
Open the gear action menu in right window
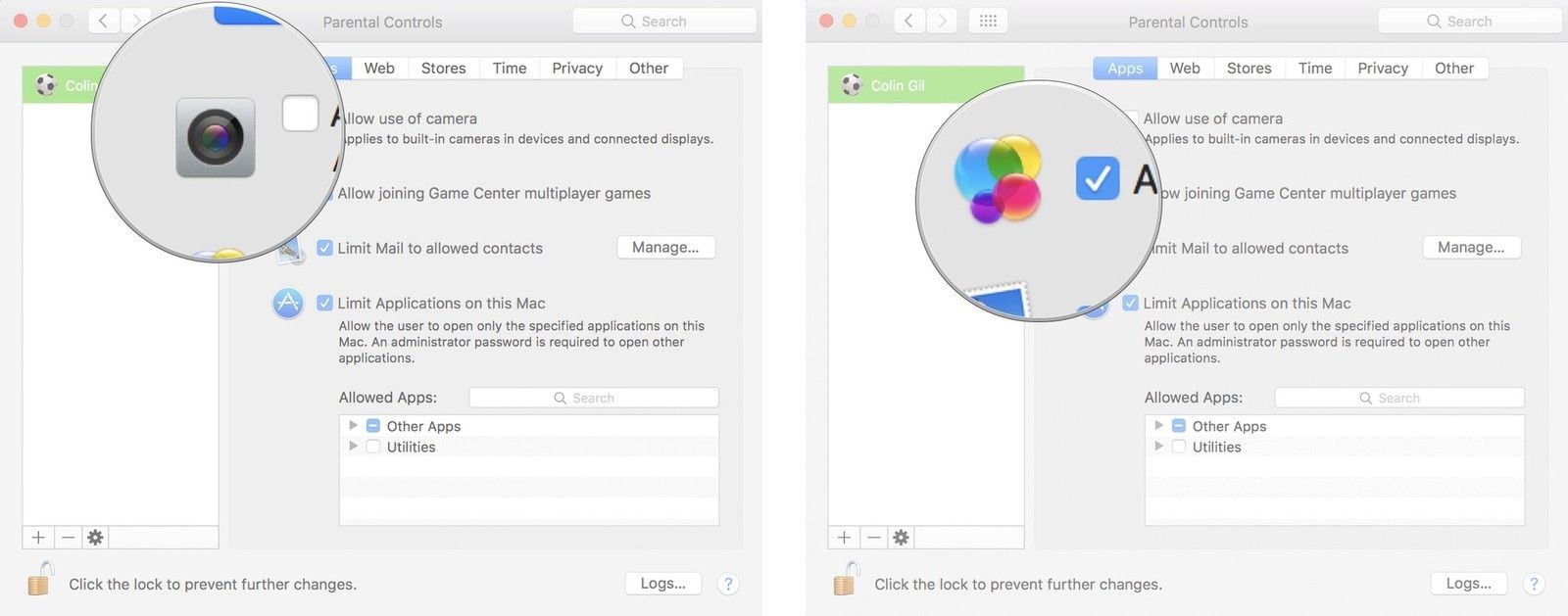click(901, 538)
